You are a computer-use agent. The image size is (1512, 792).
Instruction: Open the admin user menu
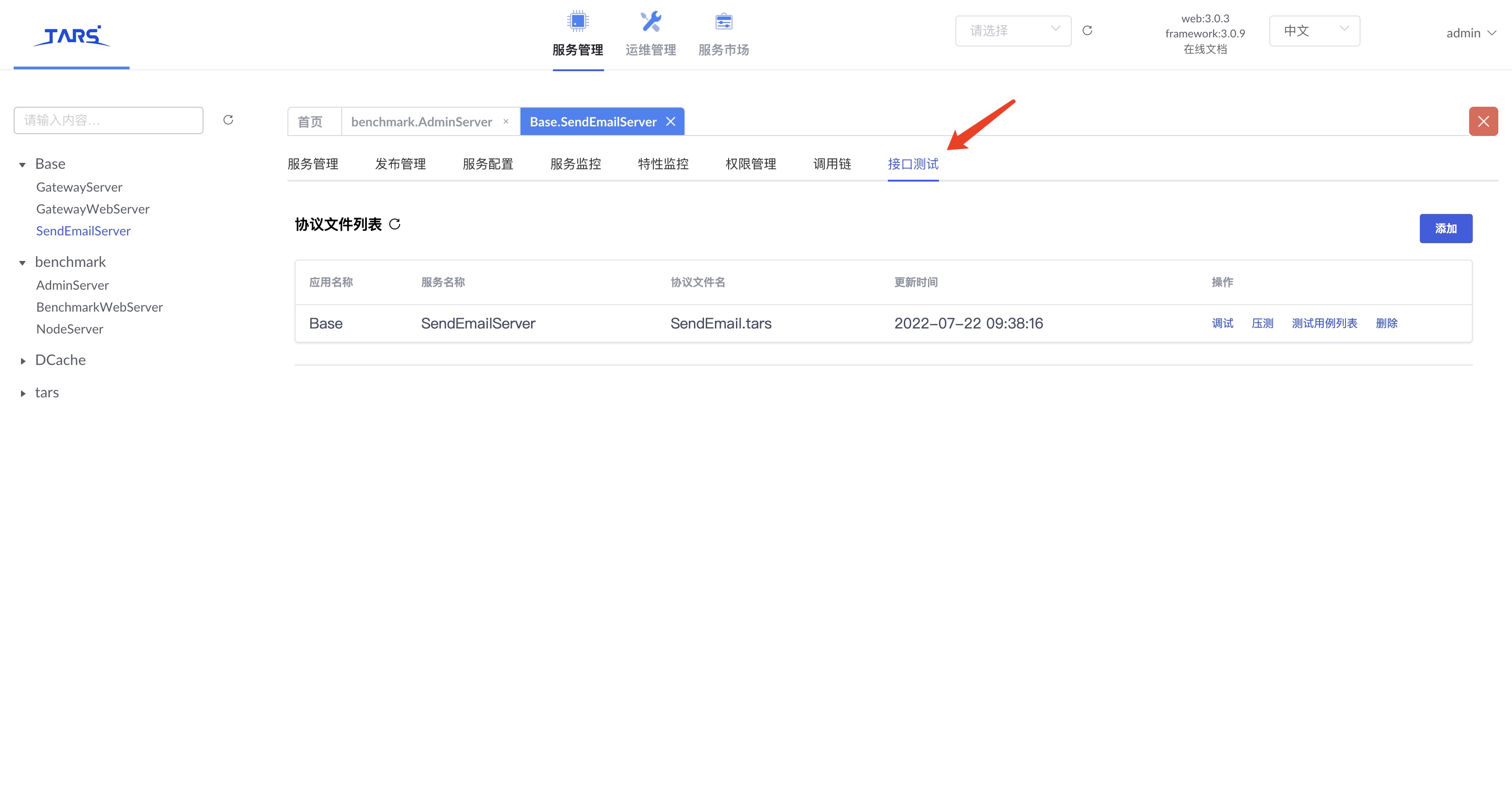[1470, 33]
